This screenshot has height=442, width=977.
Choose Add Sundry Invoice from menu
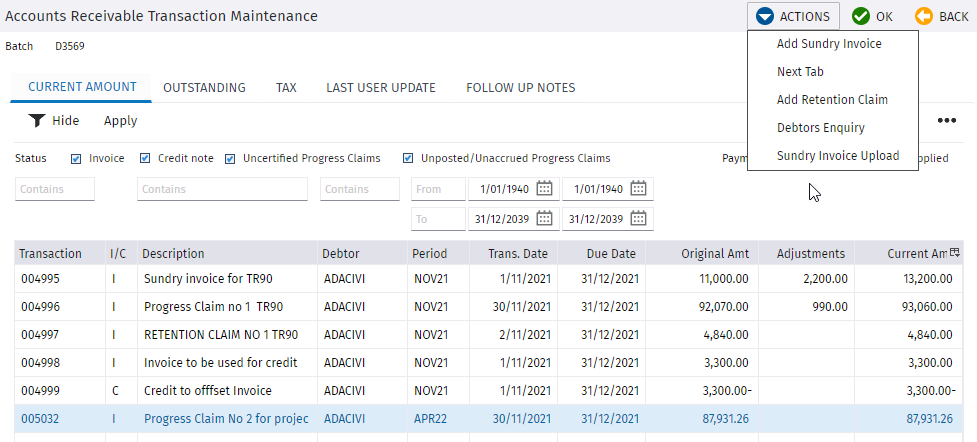point(829,44)
